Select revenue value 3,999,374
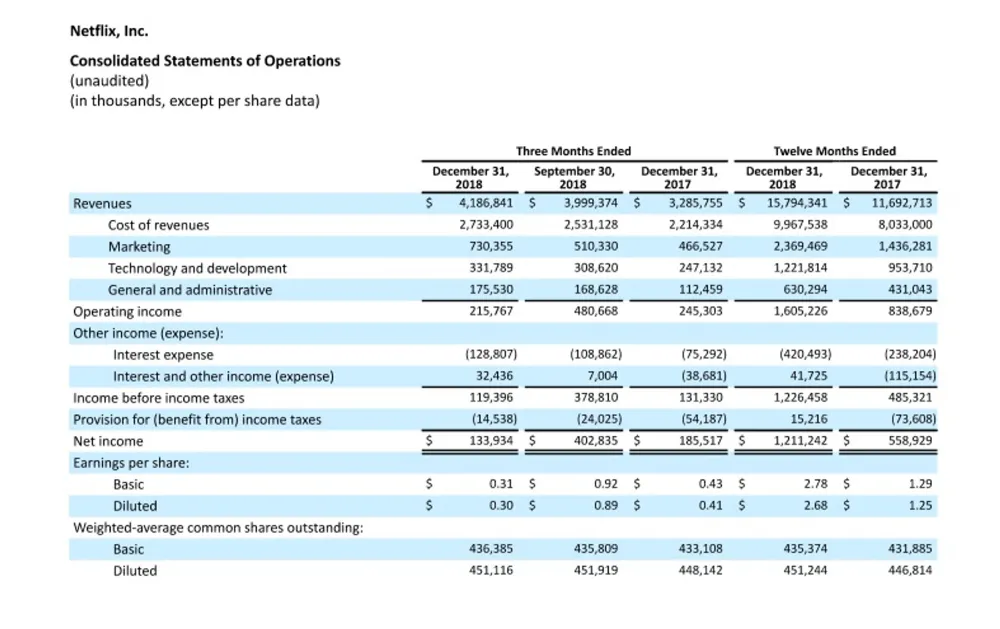The image size is (1000, 629). [591, 203]
